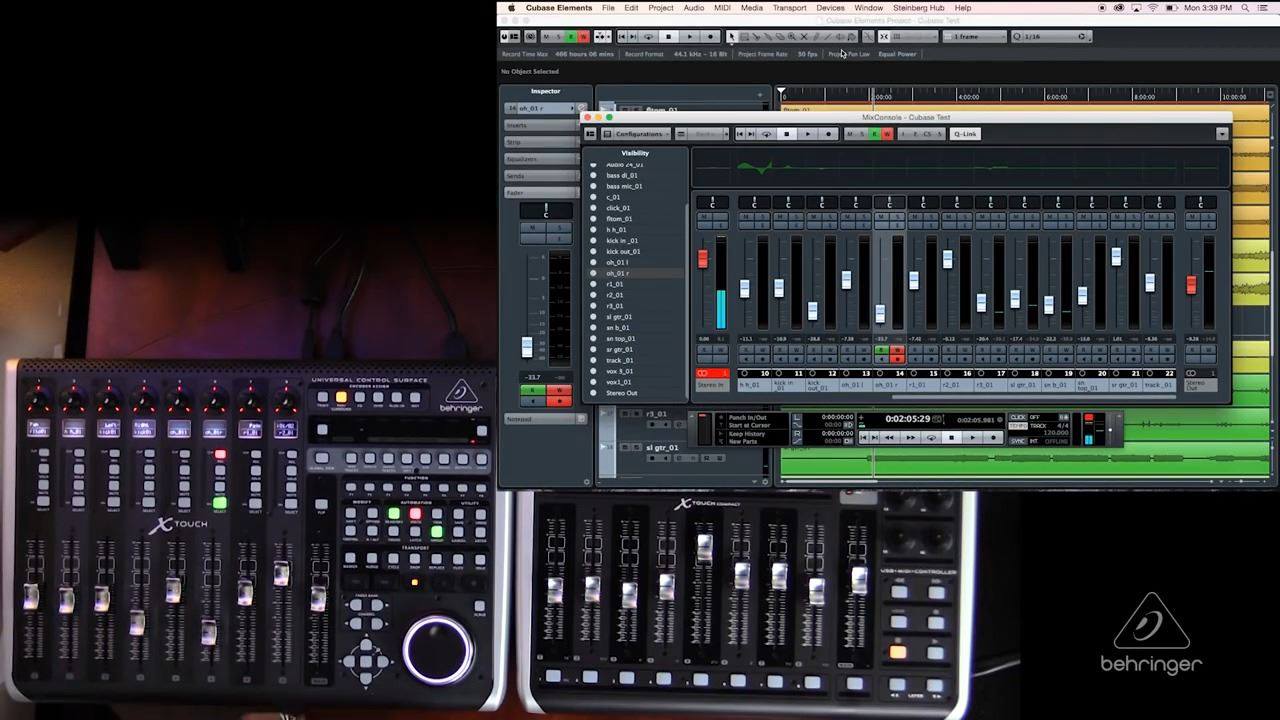
Task: Open the Project menu
Action: coord(661,8)
